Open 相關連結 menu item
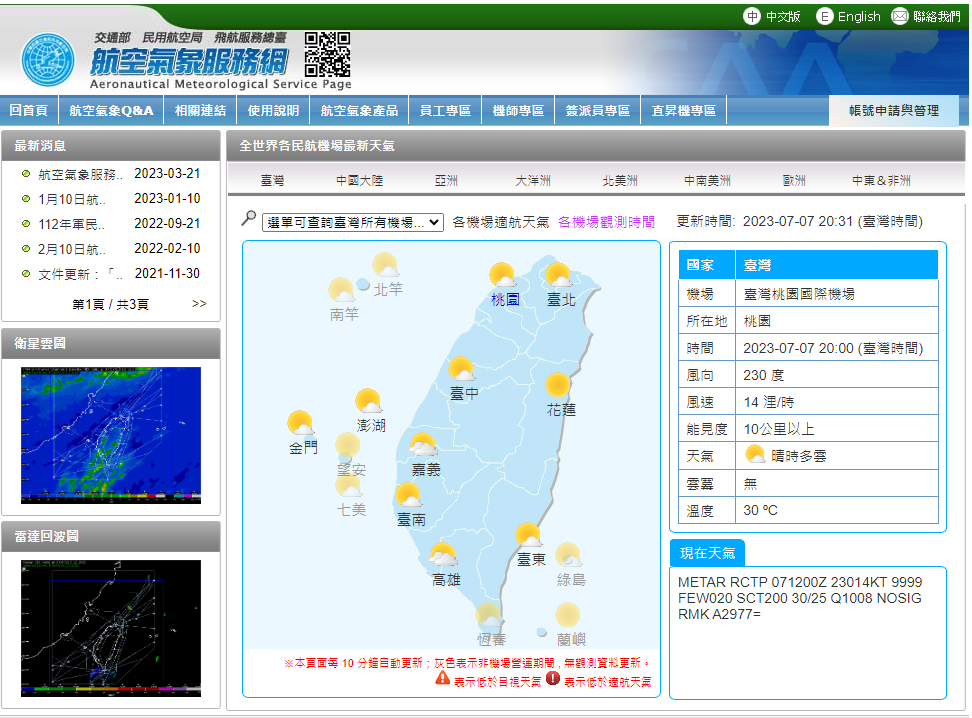 pyautogui.click(x=200, y=110)
